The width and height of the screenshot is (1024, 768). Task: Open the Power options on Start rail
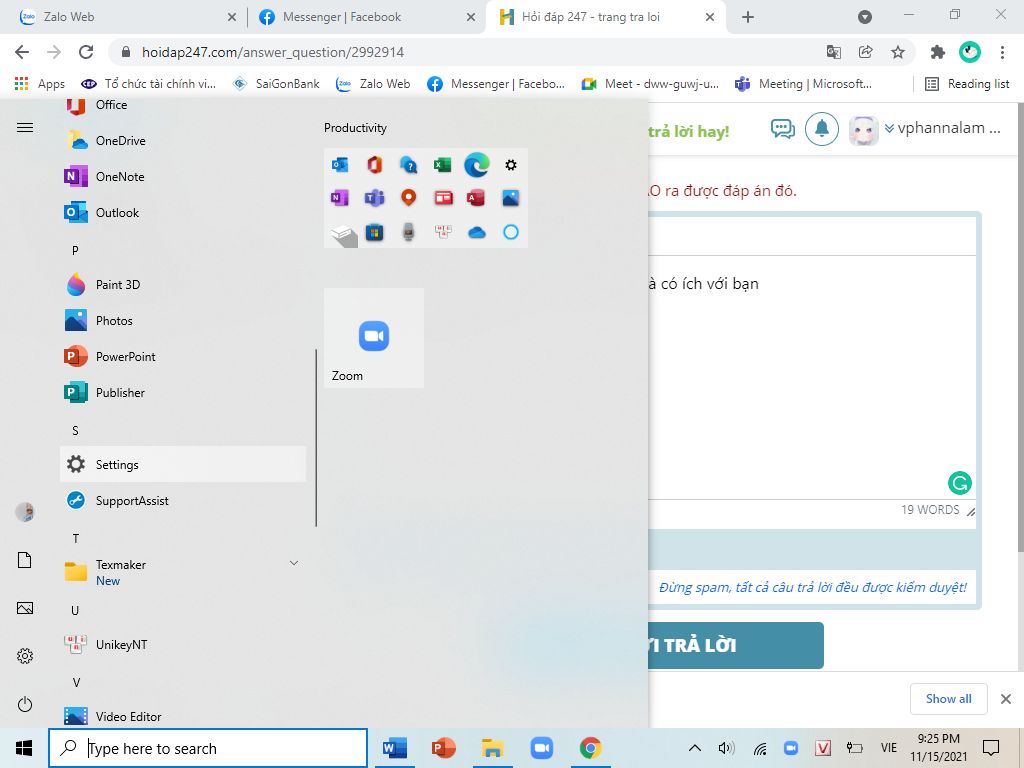(25, 704)
